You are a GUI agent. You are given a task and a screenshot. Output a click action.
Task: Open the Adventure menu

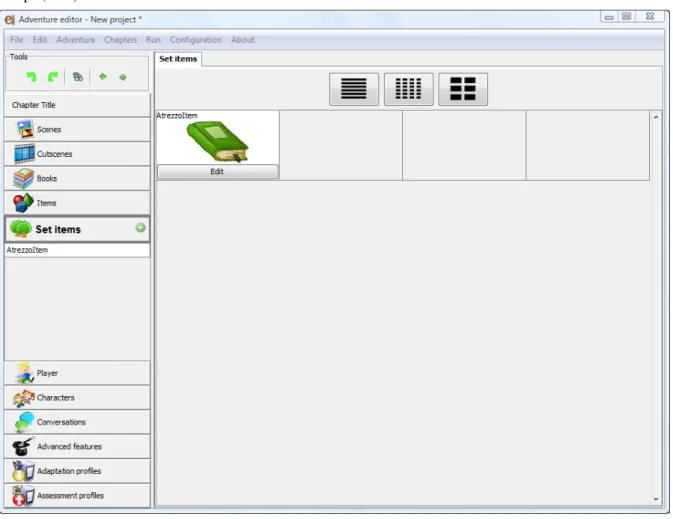(76, 40)
